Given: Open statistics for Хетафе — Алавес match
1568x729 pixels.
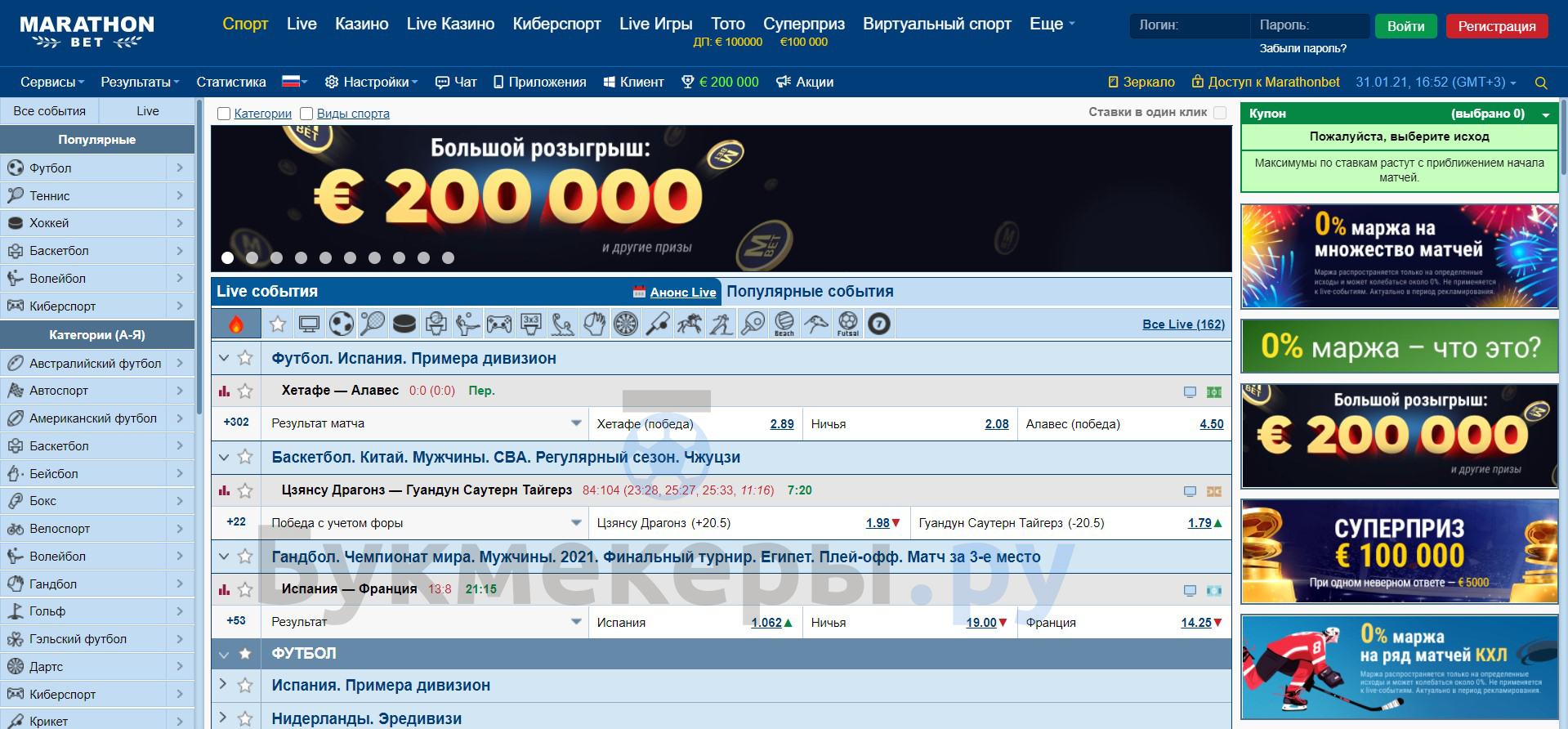Looking at the screenshot, I should coord(225,391).
